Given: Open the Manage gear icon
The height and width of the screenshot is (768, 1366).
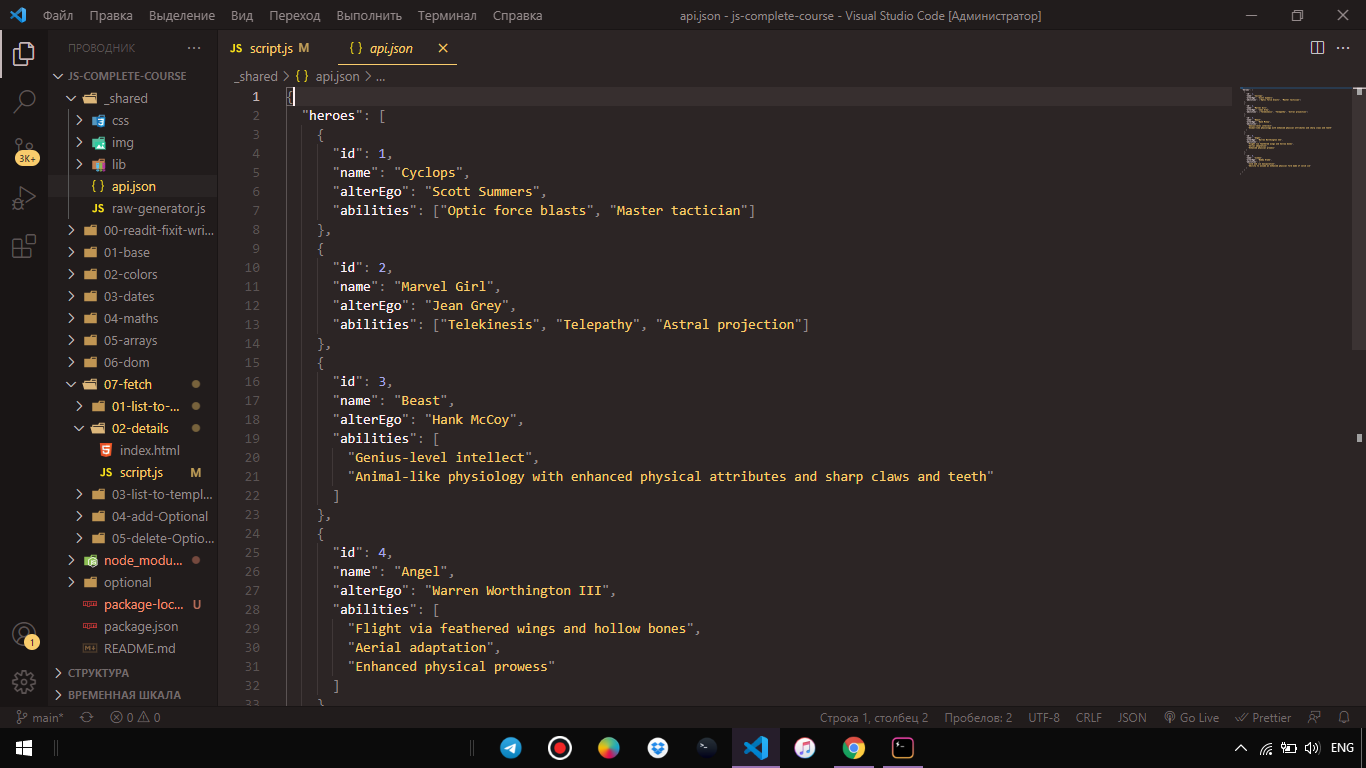Looking at the screenshot, I should [x=24, y=682].
